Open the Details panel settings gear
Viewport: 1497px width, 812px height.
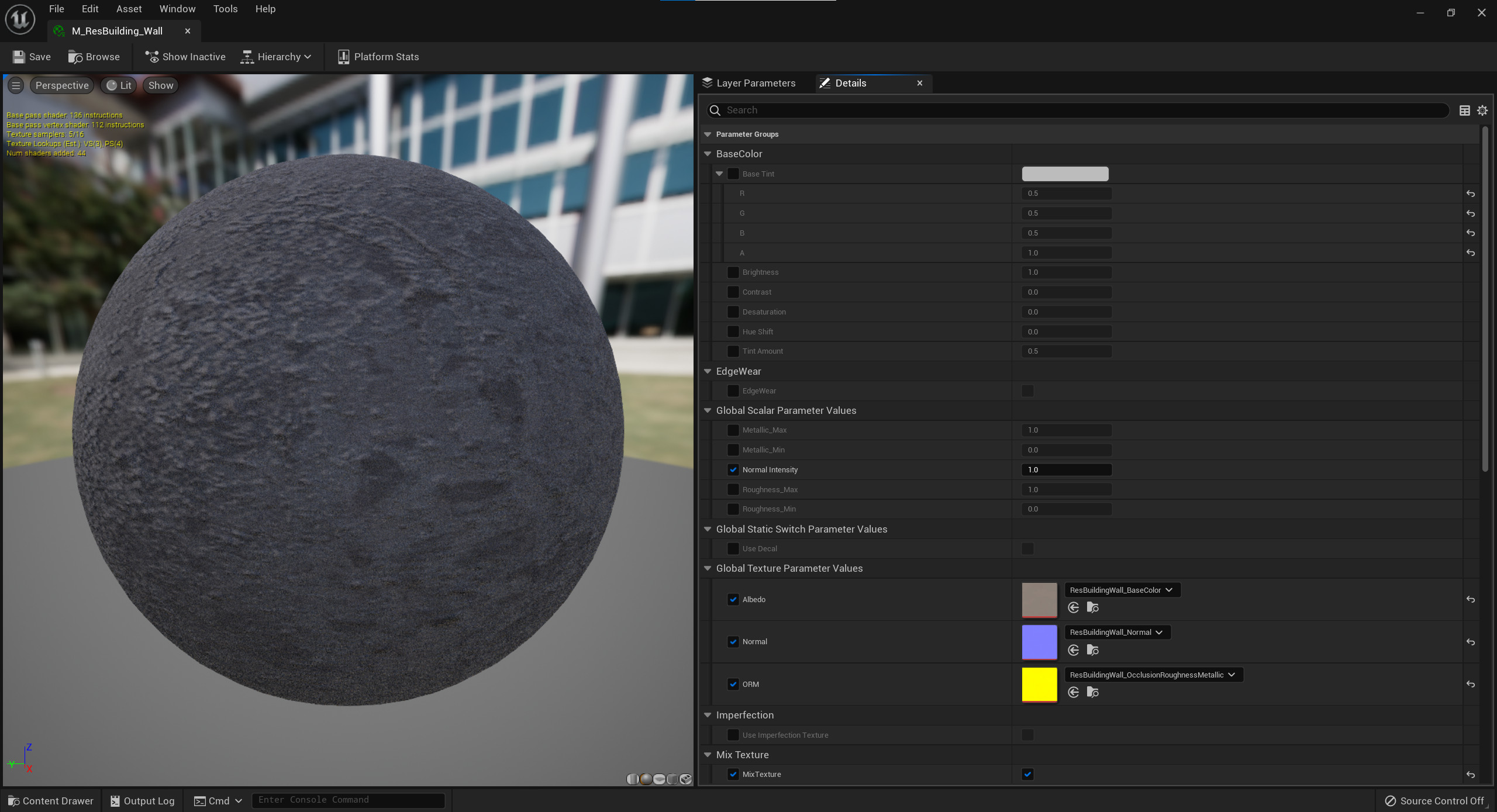1482,110
